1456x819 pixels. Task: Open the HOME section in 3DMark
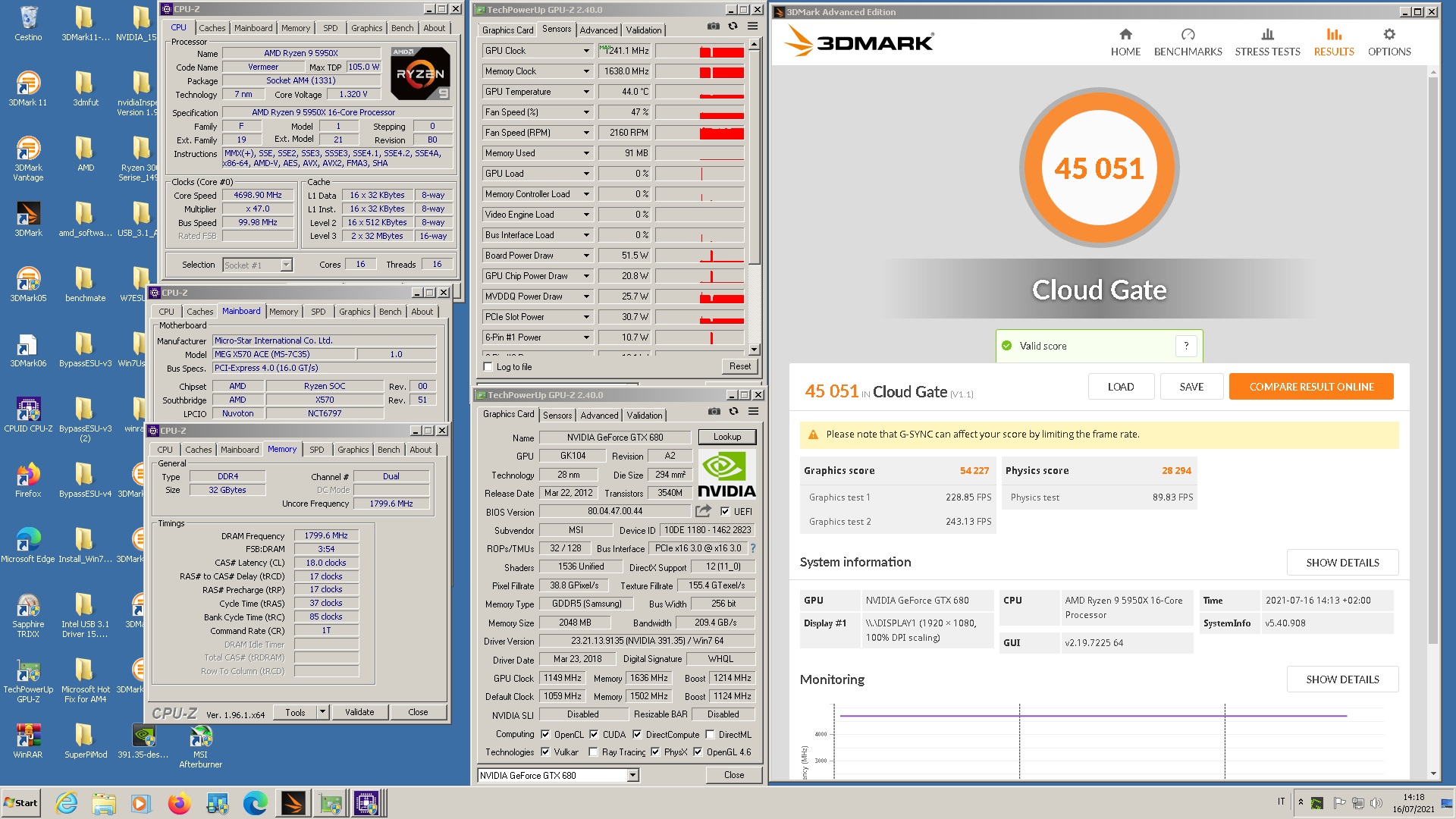pyautogui.click(x=1125, y=42)
